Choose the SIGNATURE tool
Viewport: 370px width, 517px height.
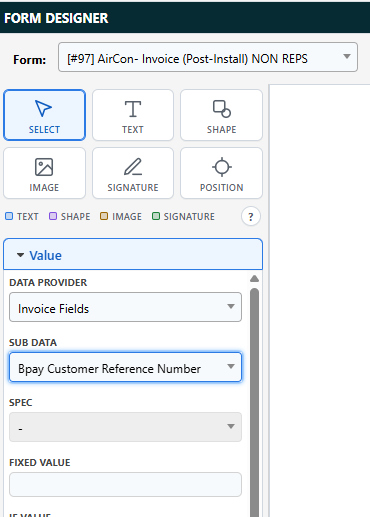[x=133, y=173]
